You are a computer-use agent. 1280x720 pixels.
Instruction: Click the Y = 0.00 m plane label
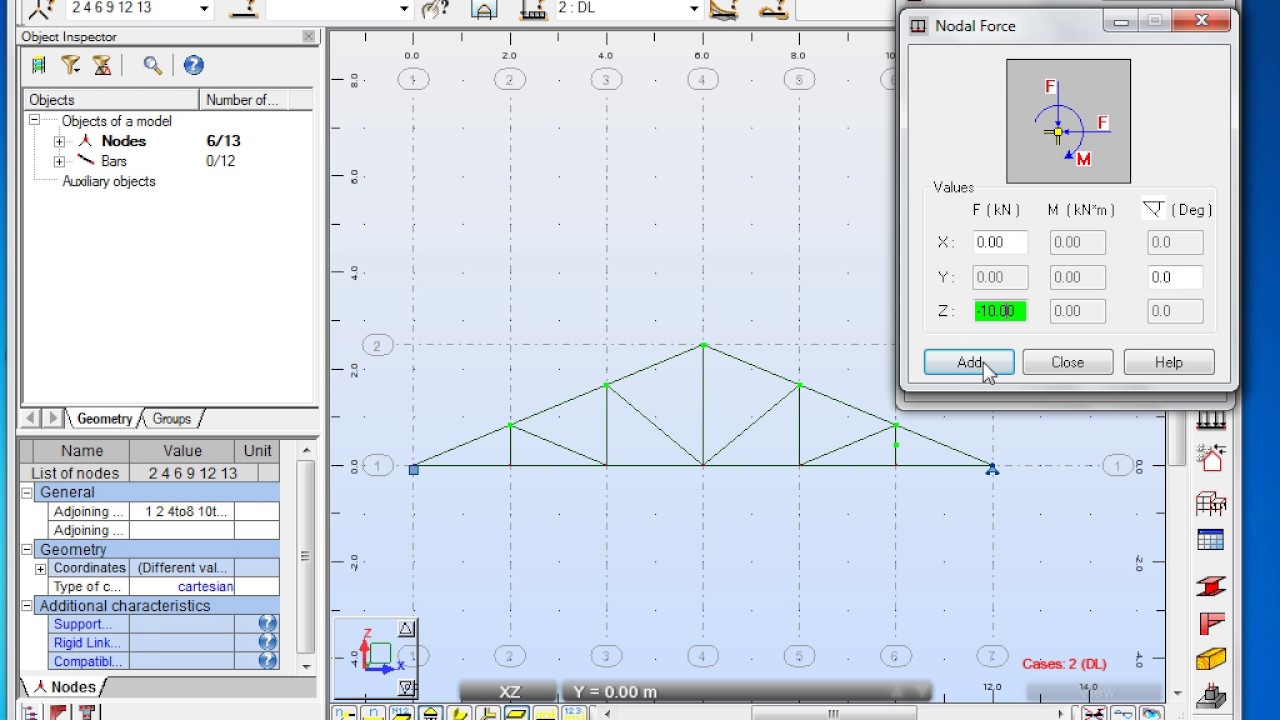coord(615,692)
